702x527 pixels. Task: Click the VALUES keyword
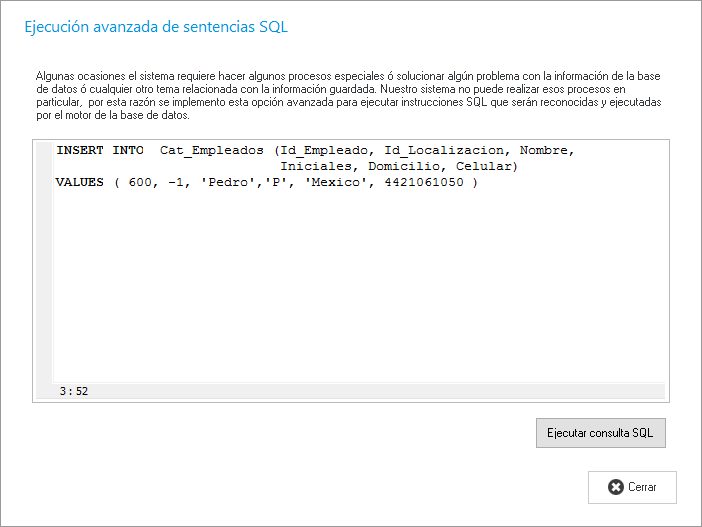tap(80, 183)
